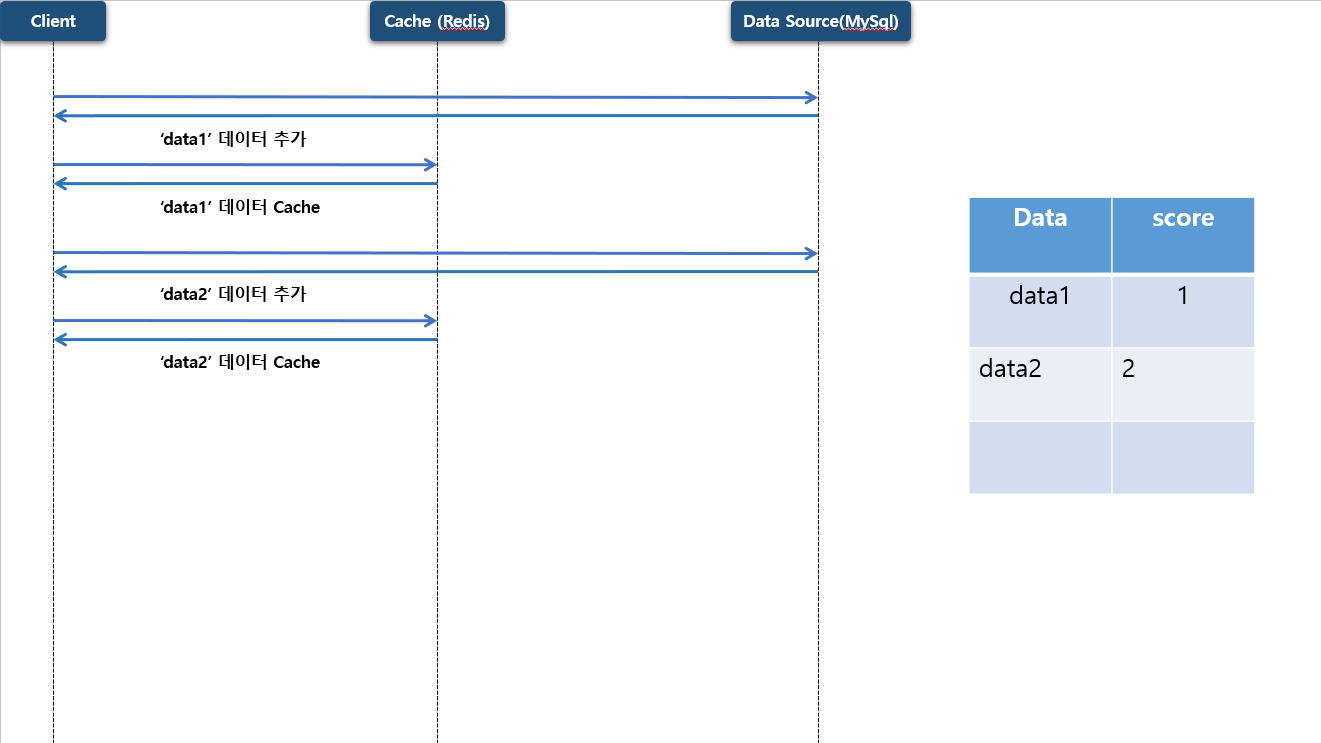1321x743 pixels.
Task: Select the score cell containing 2
Action: (x=1183, y=384)
